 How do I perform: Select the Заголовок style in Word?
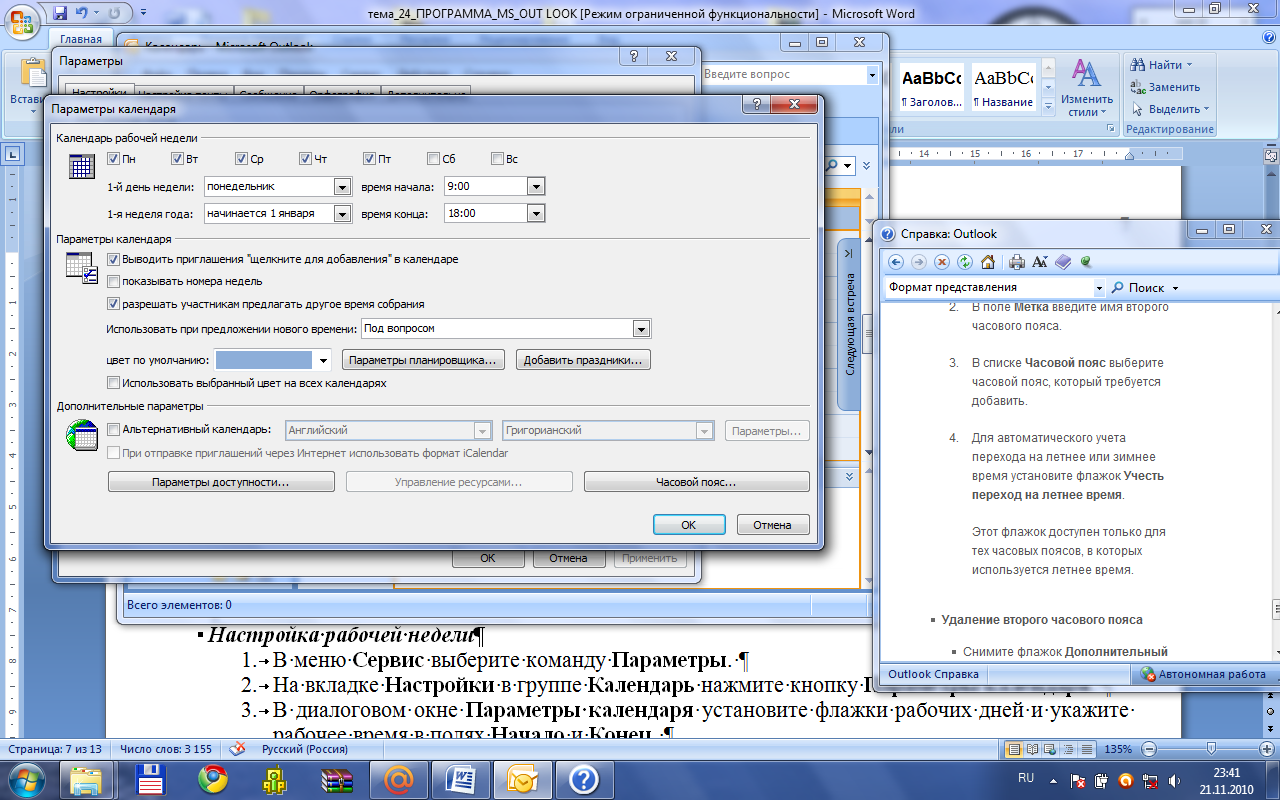pos(931,88)
